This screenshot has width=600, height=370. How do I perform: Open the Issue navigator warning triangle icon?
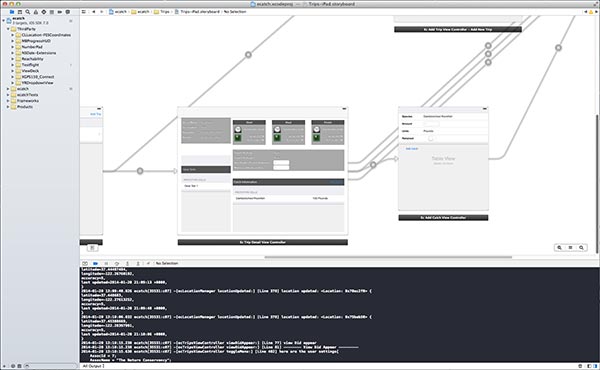[36, 12]
